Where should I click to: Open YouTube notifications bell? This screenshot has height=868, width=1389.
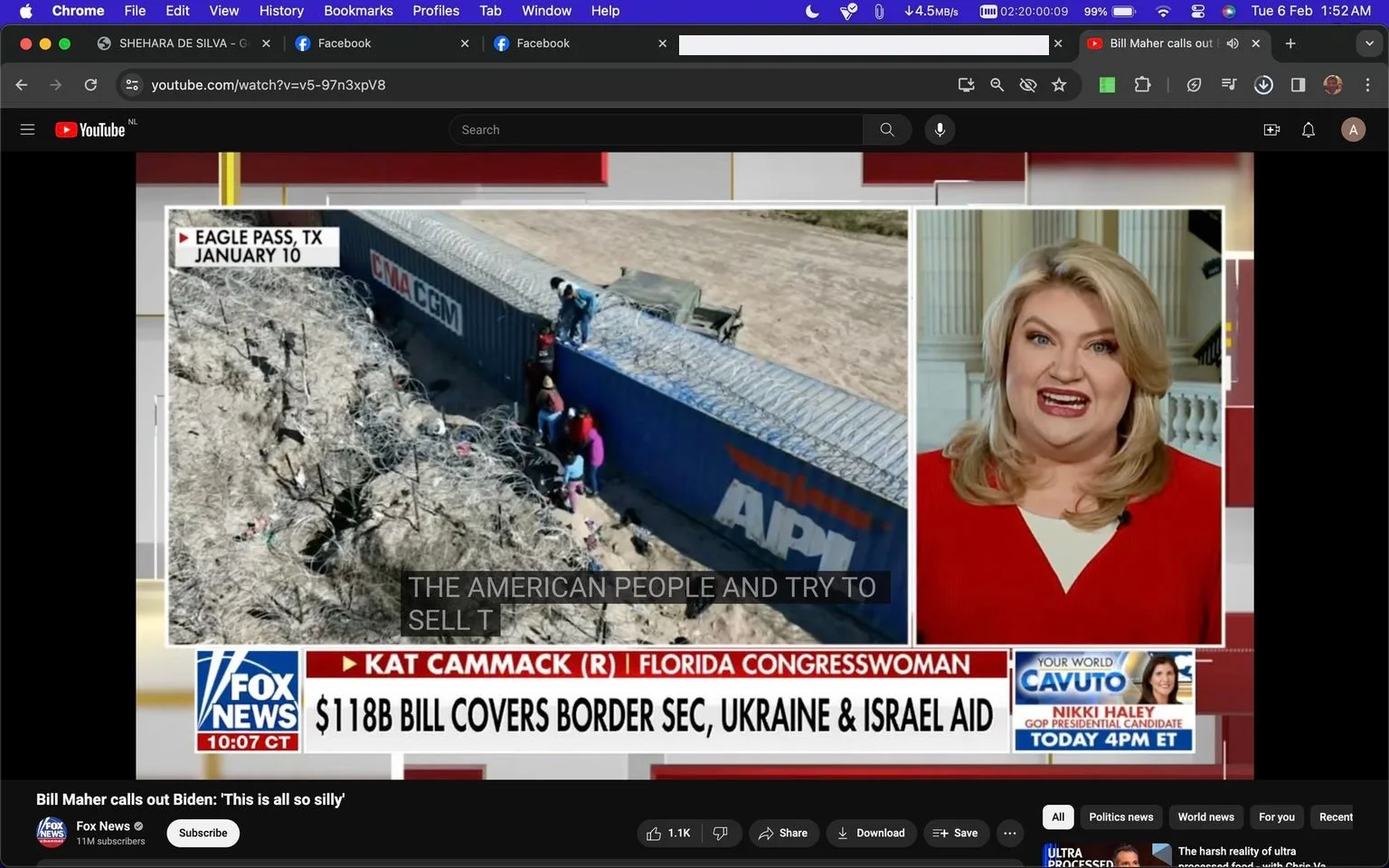[1309, 129]
